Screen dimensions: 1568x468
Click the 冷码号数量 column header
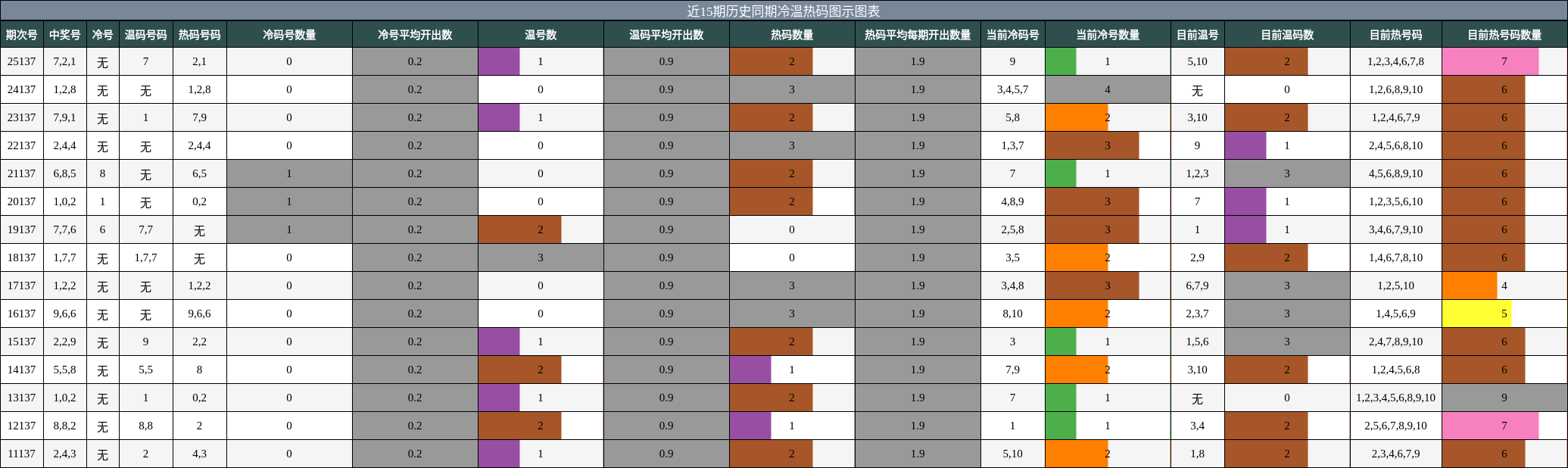(289, 34)
